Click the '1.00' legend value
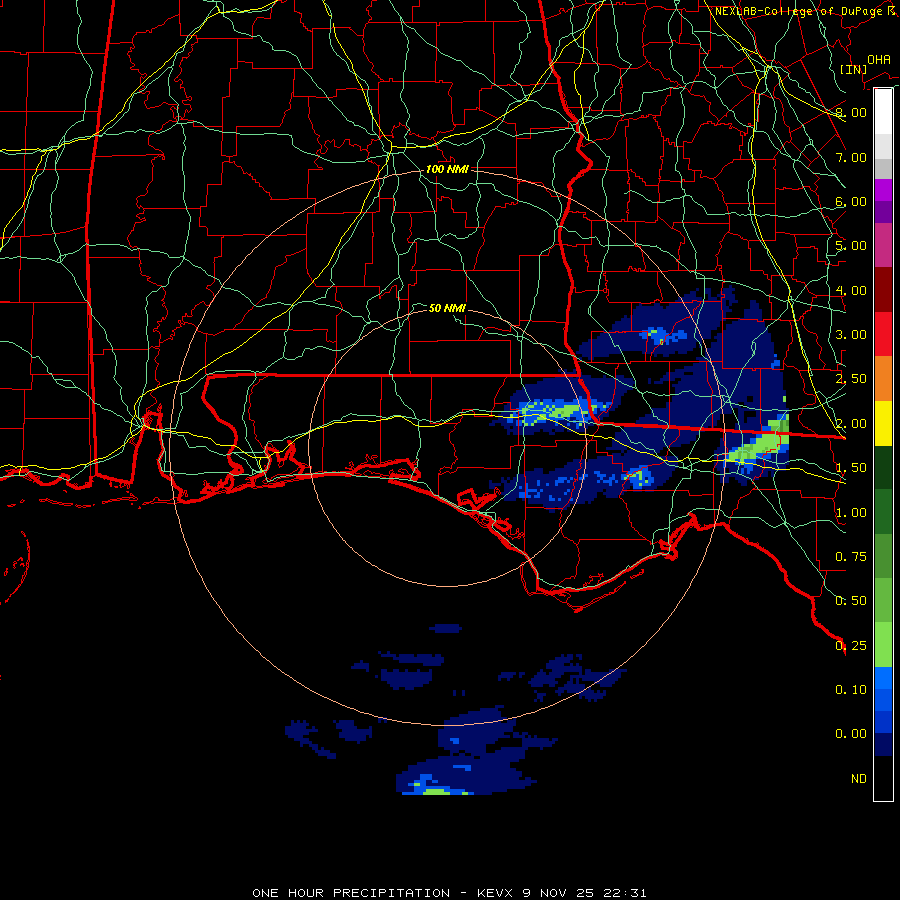The width and height of the screenshot is (900, 900). point(851,513)
